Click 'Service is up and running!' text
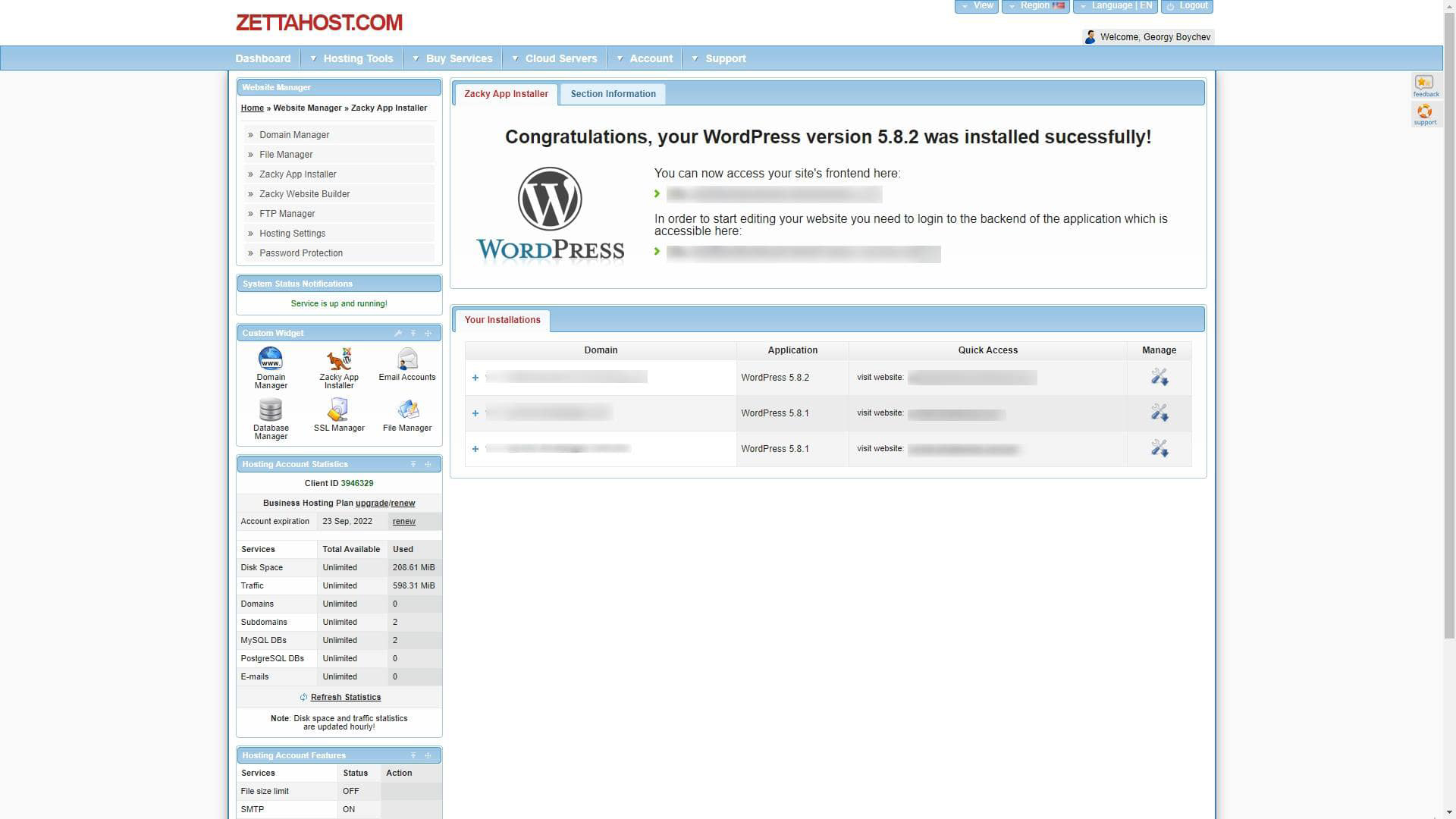Image resolution: width=1456 pixels, height=819 pixels. click(x=339, y=303)
